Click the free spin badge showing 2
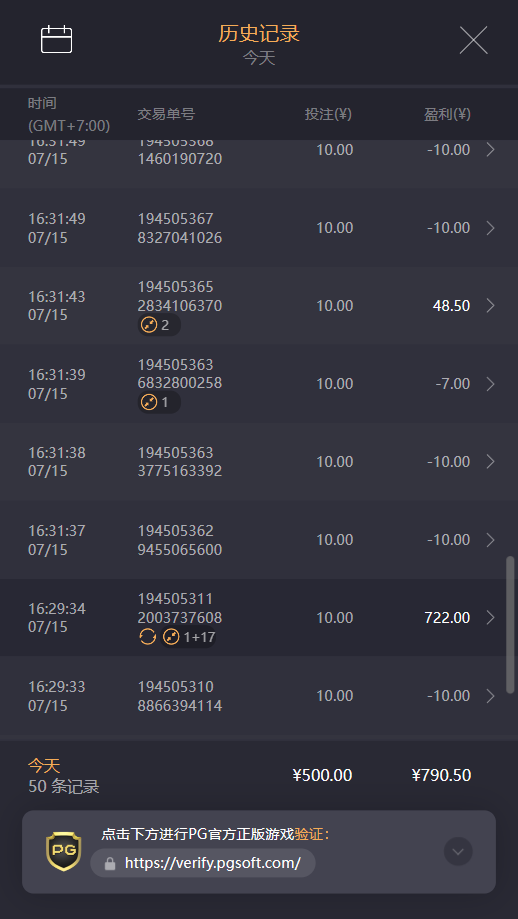This screenshot has width=518, height=919. point(159,325)
